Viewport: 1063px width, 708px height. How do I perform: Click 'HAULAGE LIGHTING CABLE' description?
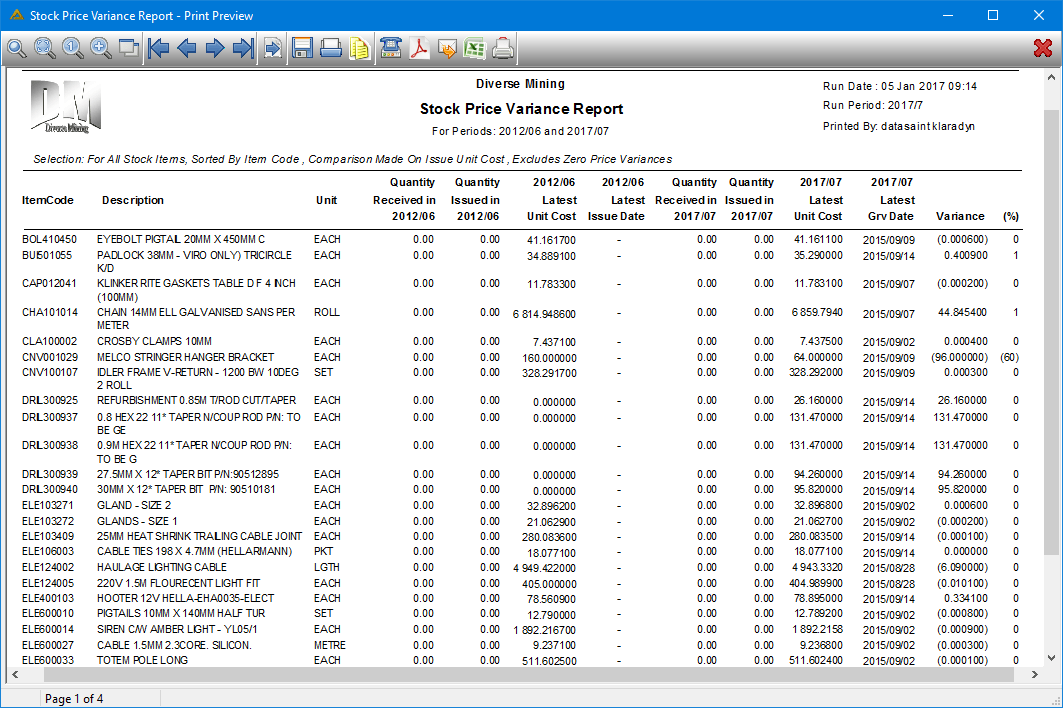(161, 567)
